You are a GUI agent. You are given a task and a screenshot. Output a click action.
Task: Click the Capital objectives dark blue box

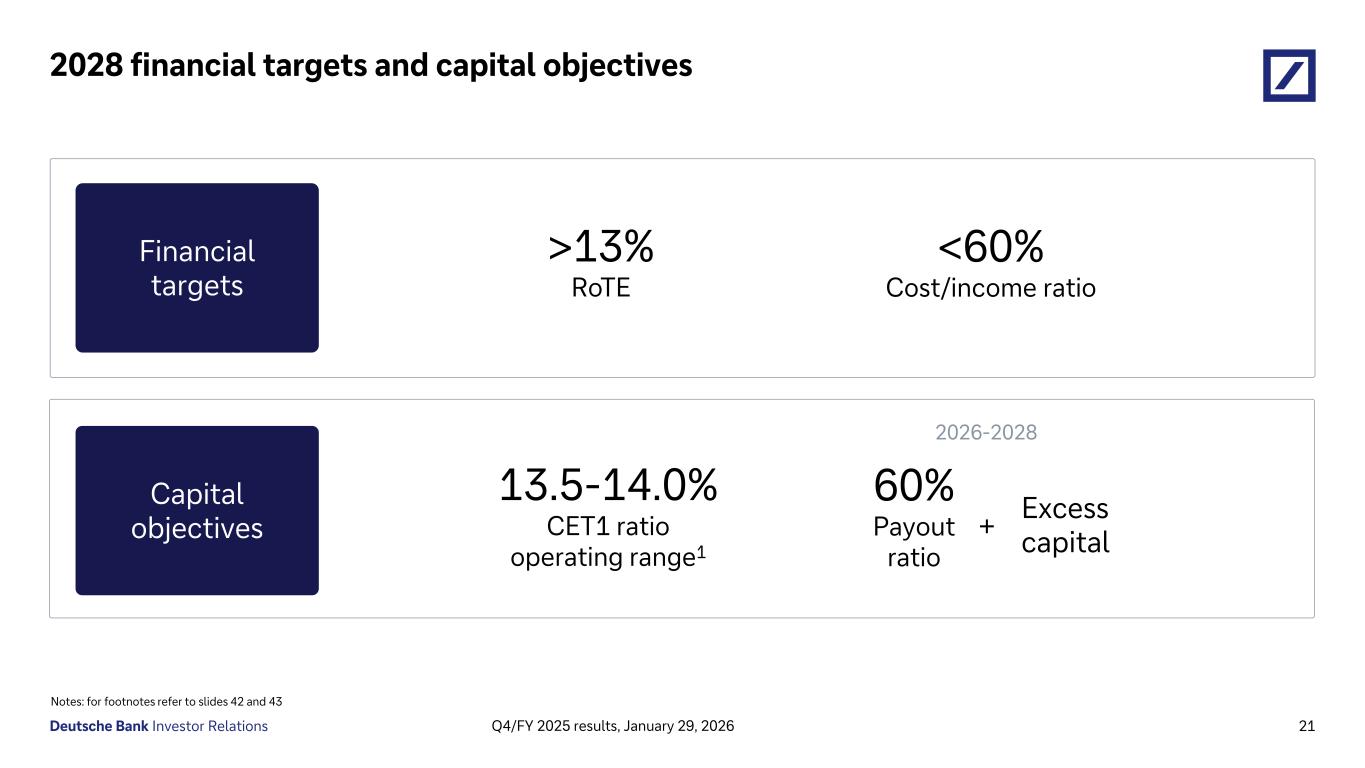pos(197,511)
